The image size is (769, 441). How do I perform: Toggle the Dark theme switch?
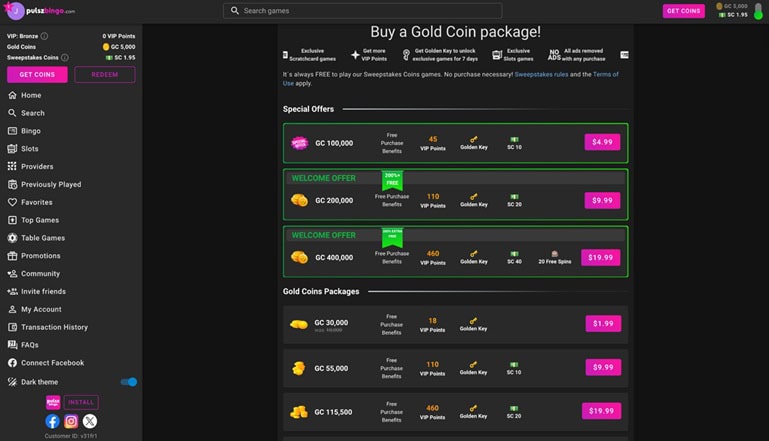point(128,381)
